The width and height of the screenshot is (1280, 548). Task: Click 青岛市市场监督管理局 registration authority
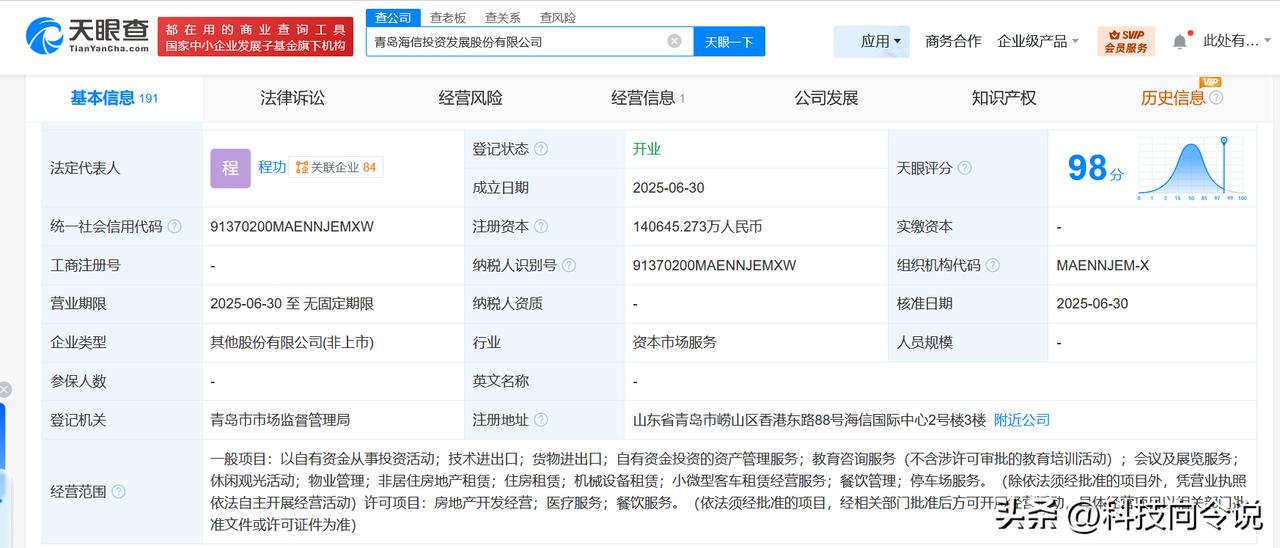(x=280, y=420)
